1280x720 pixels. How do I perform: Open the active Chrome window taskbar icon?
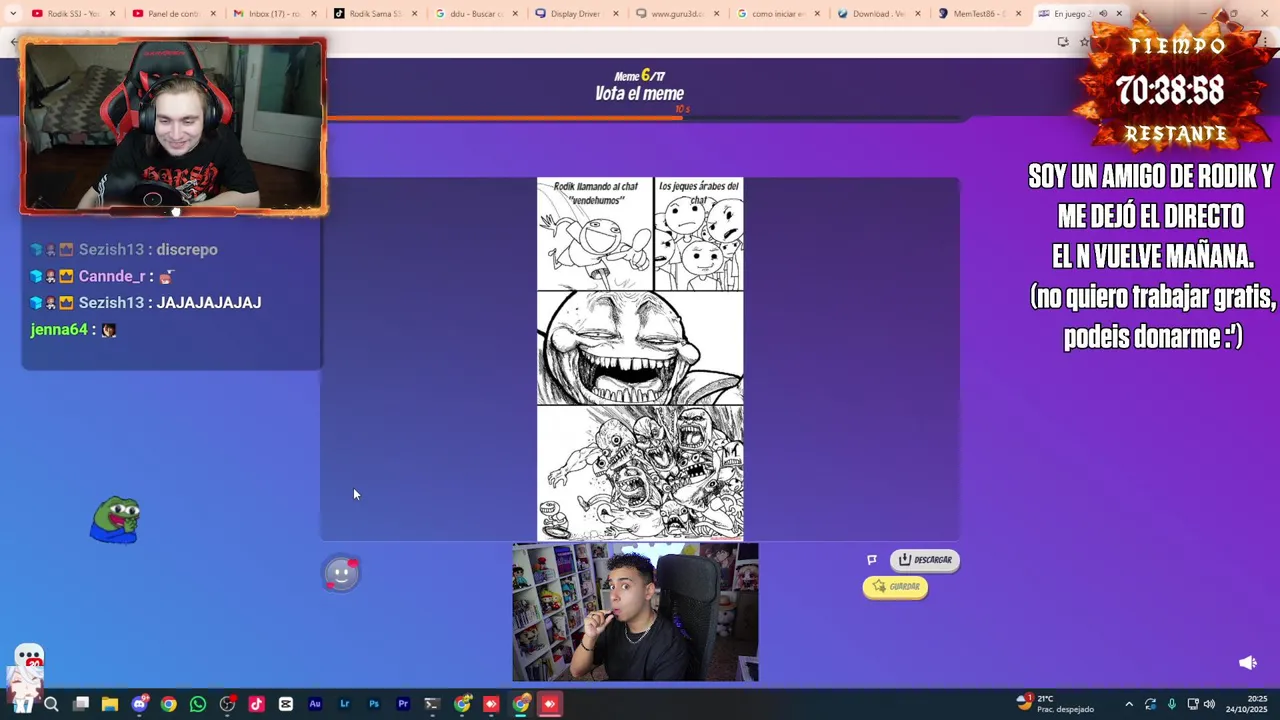pyautogui.click(x=521, y=704)
